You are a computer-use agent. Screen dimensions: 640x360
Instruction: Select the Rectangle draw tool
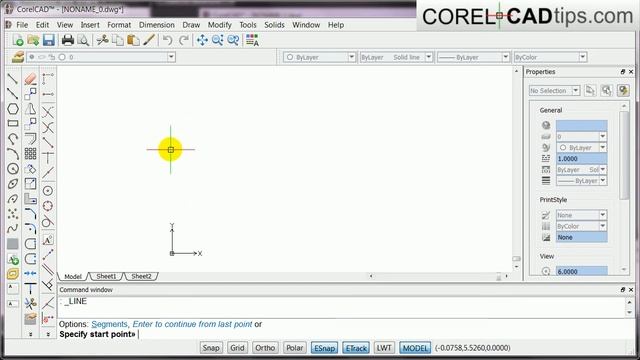click(x=13, y=123)
